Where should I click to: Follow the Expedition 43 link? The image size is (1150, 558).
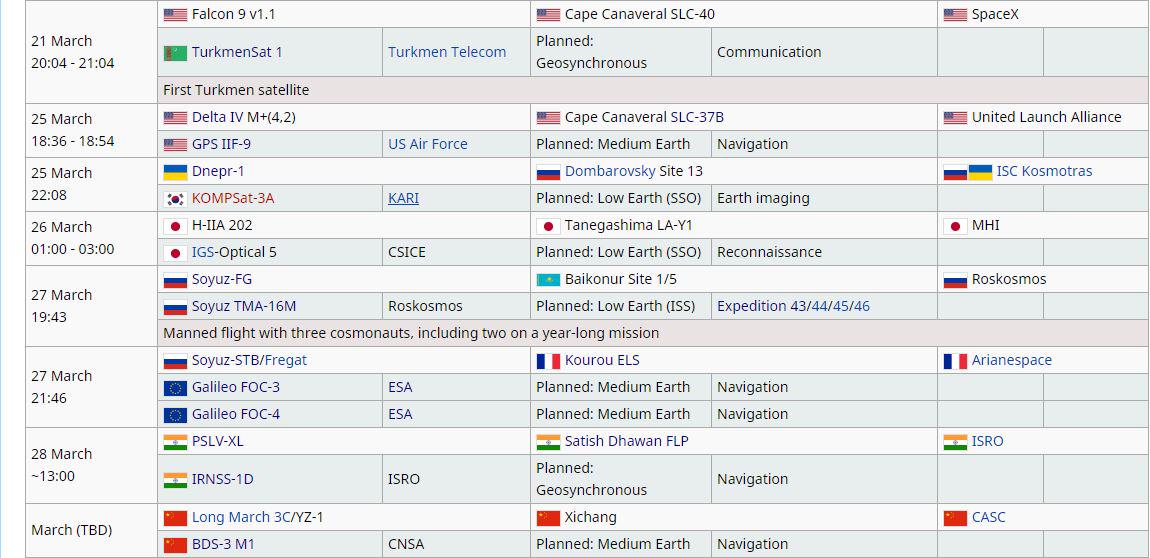pyautogui.click(x=760, y=306)
